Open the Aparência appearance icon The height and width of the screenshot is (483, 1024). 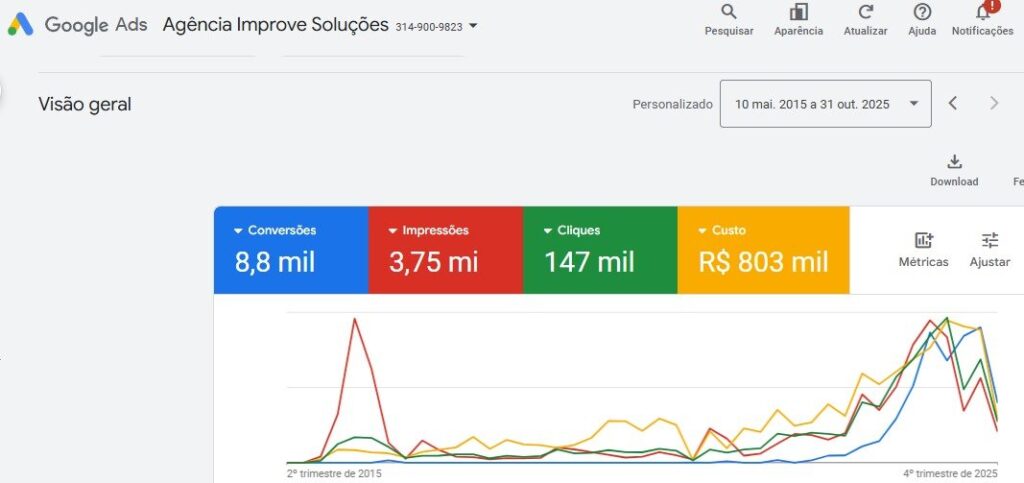[x=798, y=12]
